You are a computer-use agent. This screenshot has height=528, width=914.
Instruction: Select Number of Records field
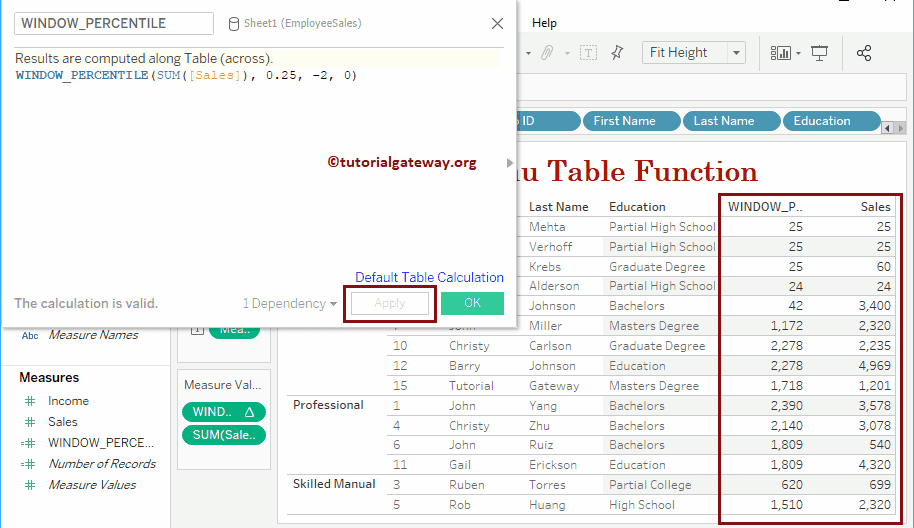click(x=102, y=464)
